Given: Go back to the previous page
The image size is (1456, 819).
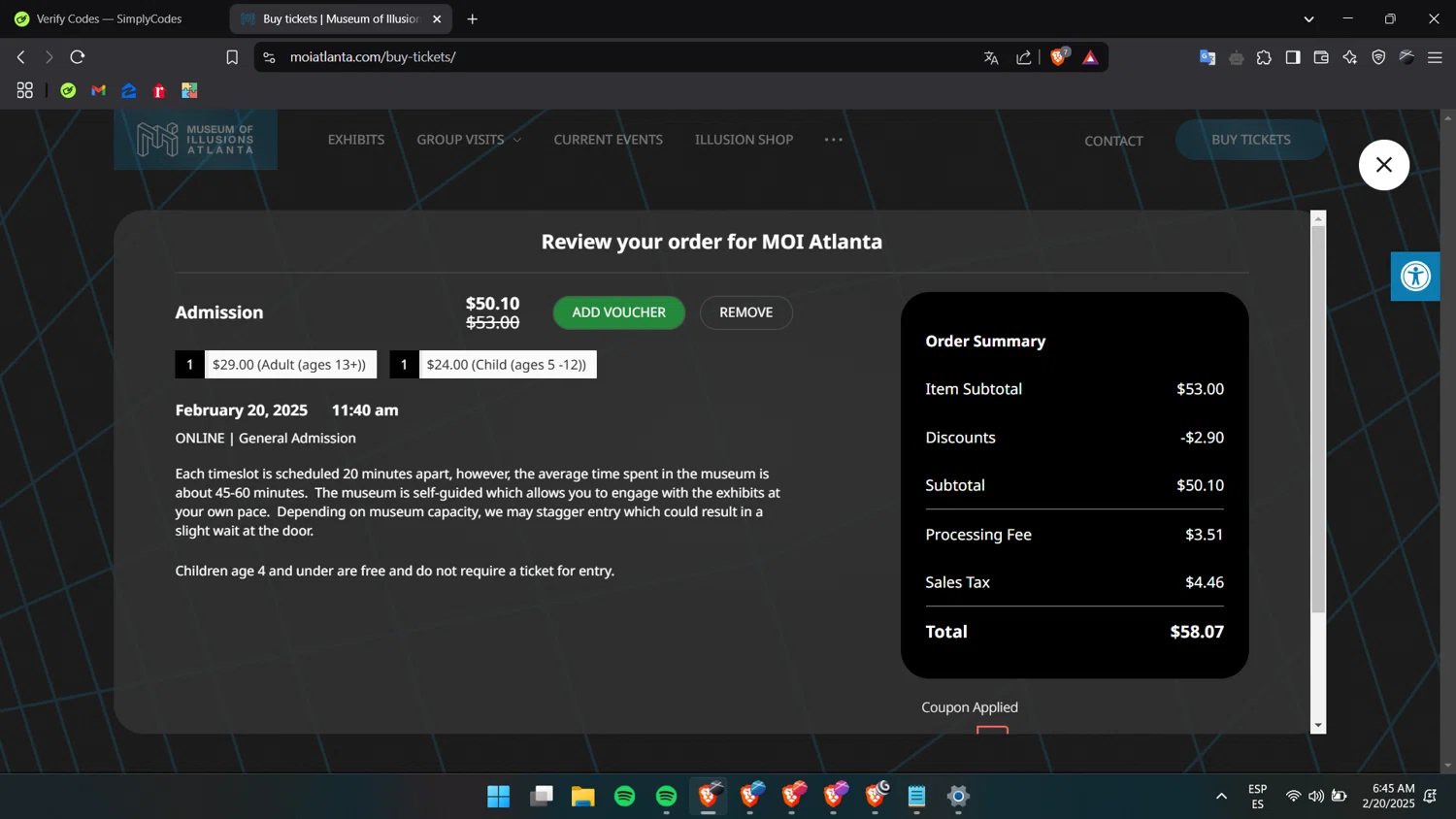Looking at the screenshot, I should pyautogui.click(x=20, y=57).
